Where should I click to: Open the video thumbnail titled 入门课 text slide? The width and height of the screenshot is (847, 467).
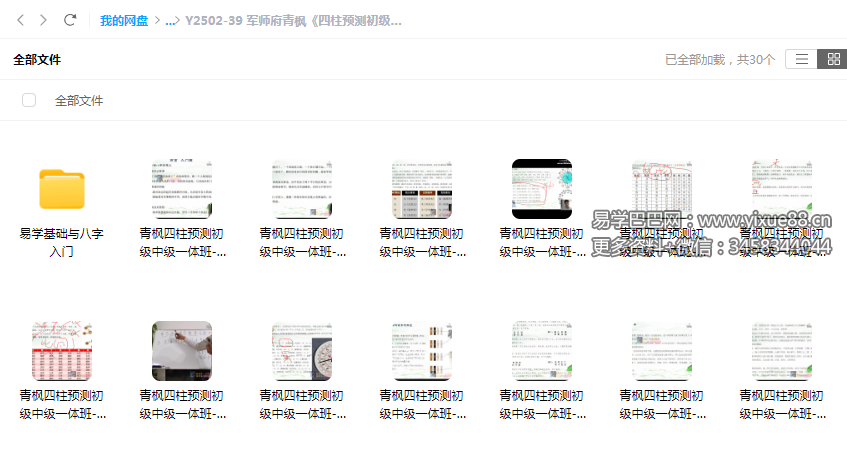(182, 189)
